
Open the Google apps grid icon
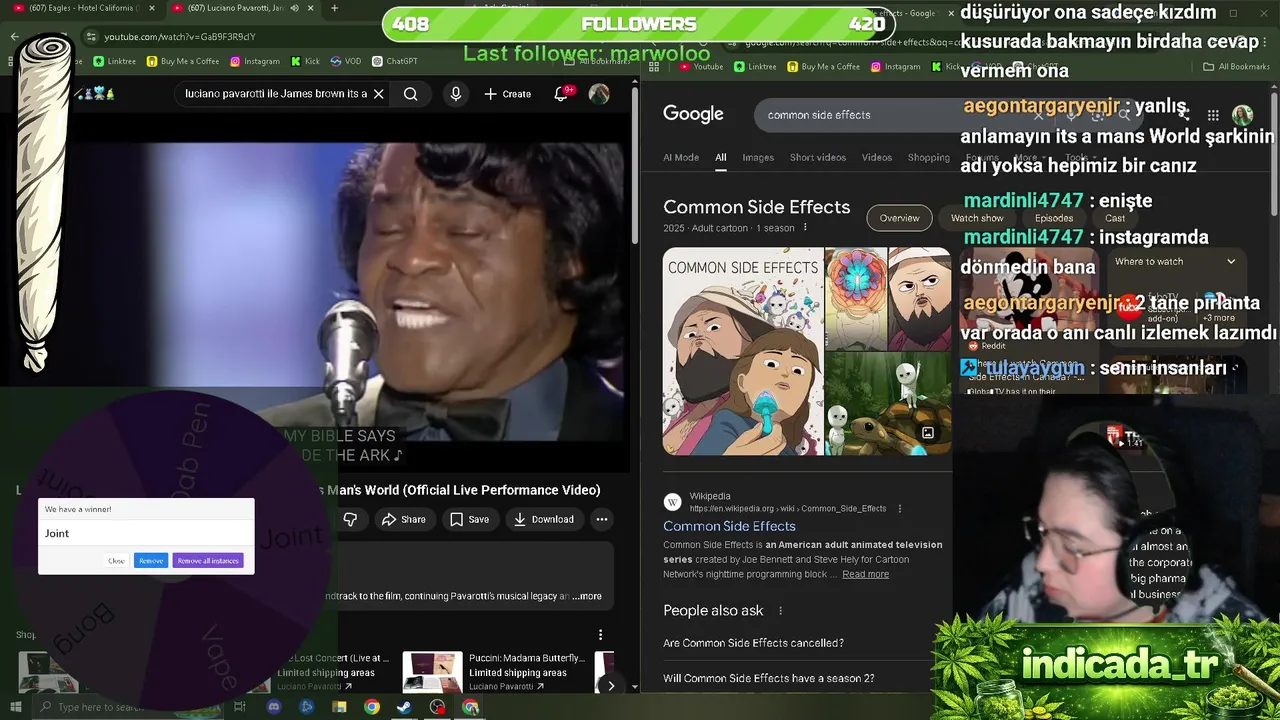1213,115
